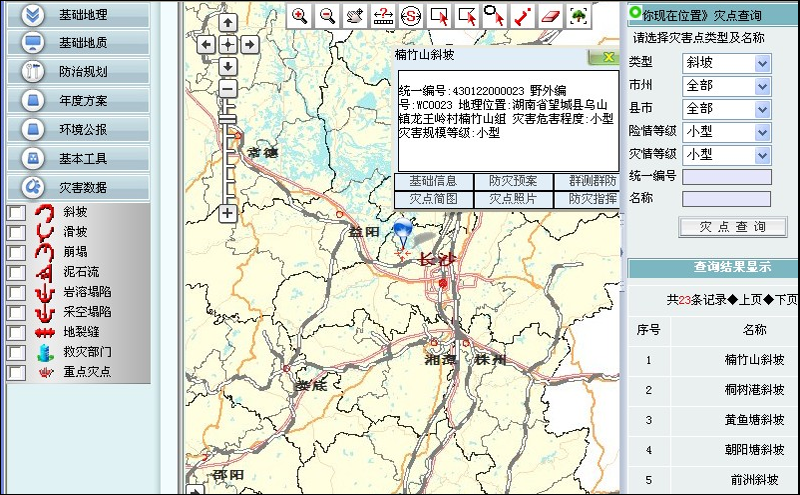Enable the 斜坡 layer checkbox
The image size is (800, 495).
(x=16, y=212)
